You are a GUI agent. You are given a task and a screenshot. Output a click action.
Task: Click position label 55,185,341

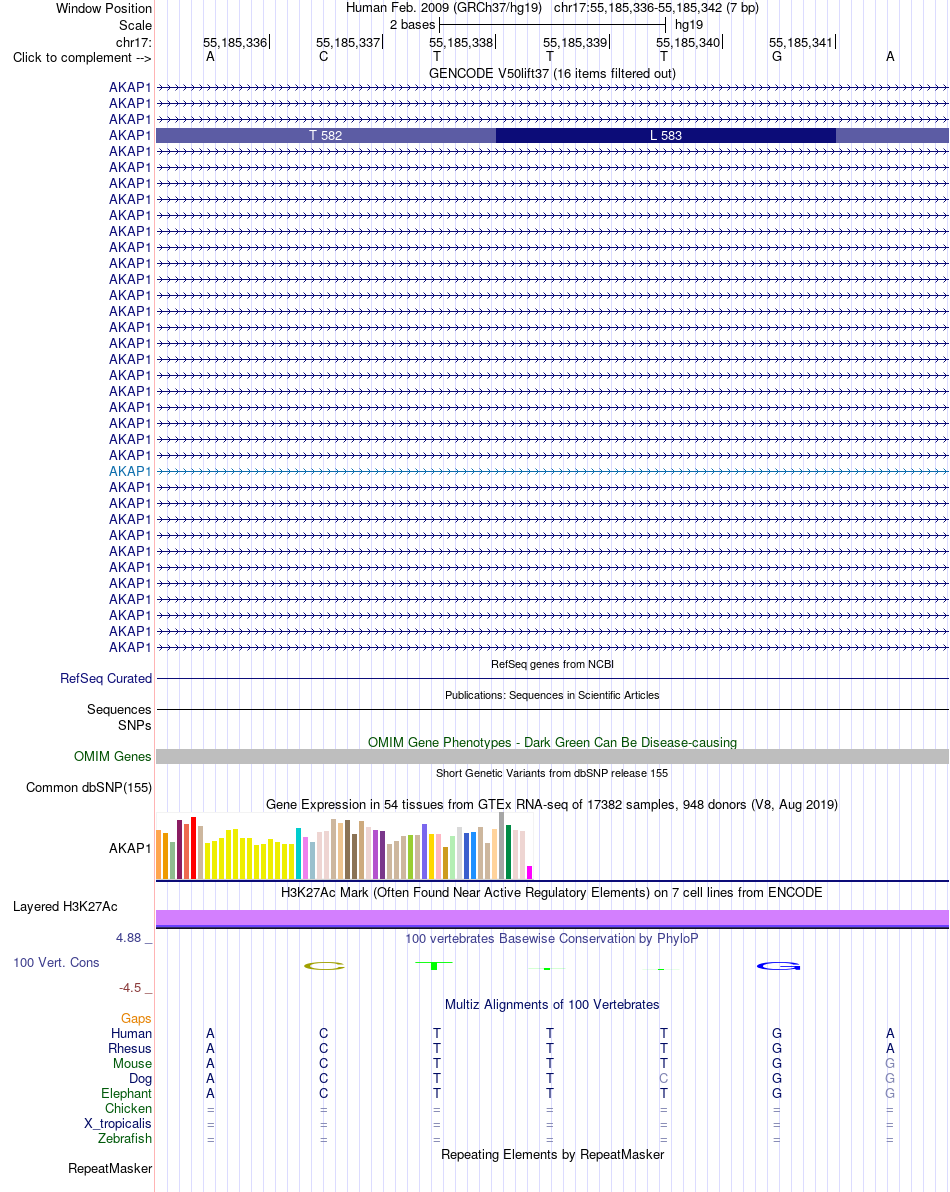[x=801, y=43]
